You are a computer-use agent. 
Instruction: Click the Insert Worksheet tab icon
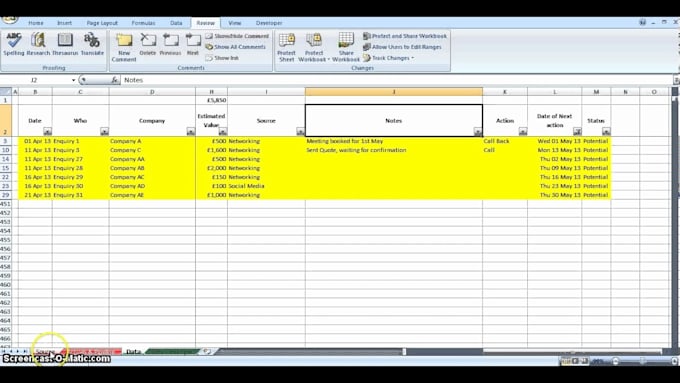[x=207, y=351]
